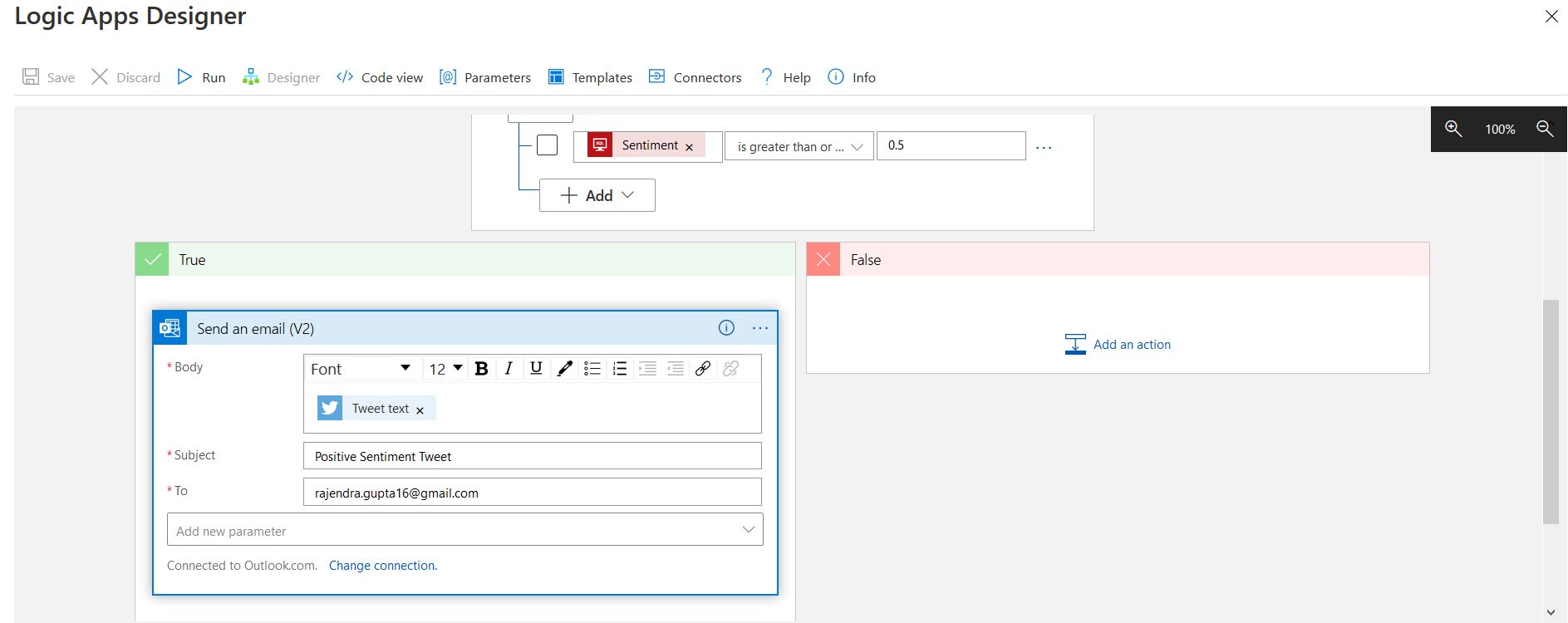Image resolution: width=1568 pixels, height=623 pixels.
Task: Expand the Add new parameter dropdown
Action: 465,530
